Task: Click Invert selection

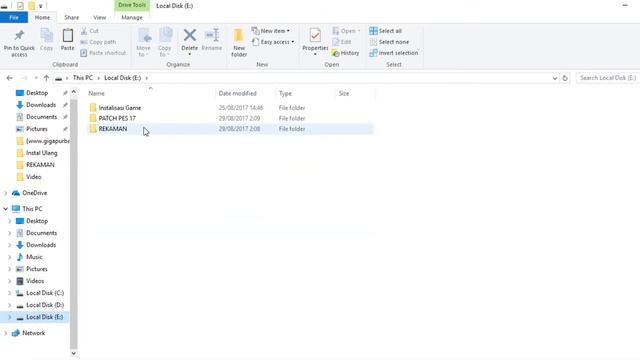Action: tap(394, 53)
